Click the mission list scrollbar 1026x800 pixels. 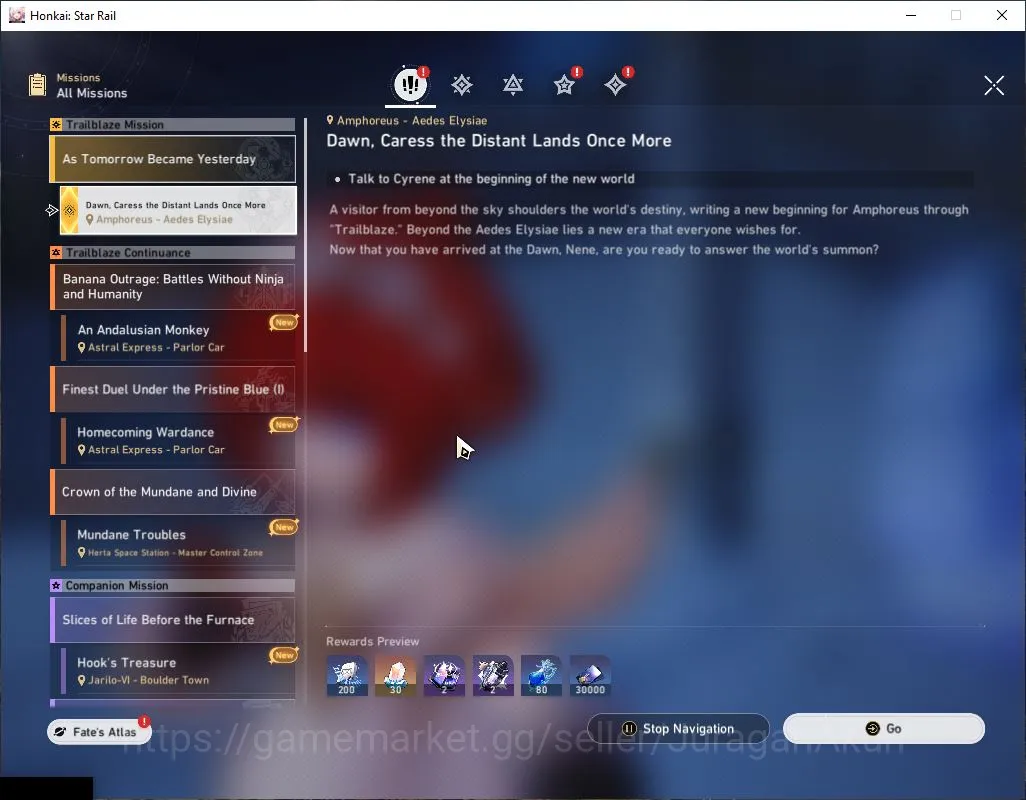point(305,235)
